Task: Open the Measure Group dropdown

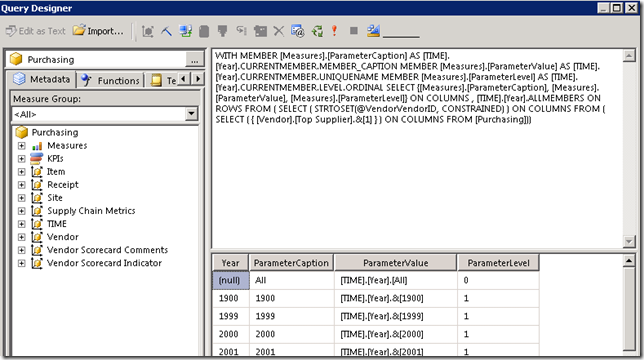Action: [x=191, y=114]
